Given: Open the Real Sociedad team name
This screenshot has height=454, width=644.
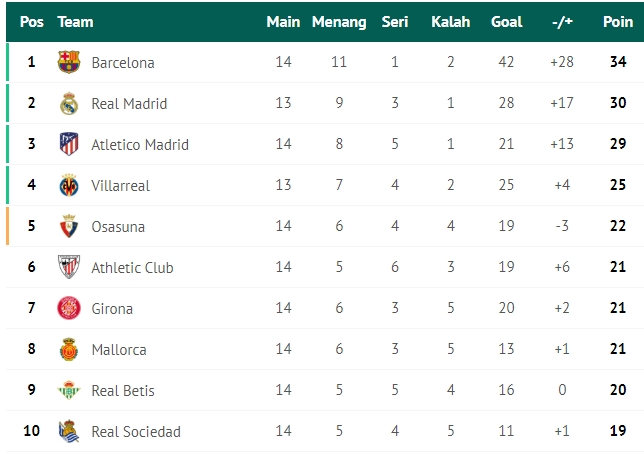Looking at the screenshot, I should click(x=136, y=432).
